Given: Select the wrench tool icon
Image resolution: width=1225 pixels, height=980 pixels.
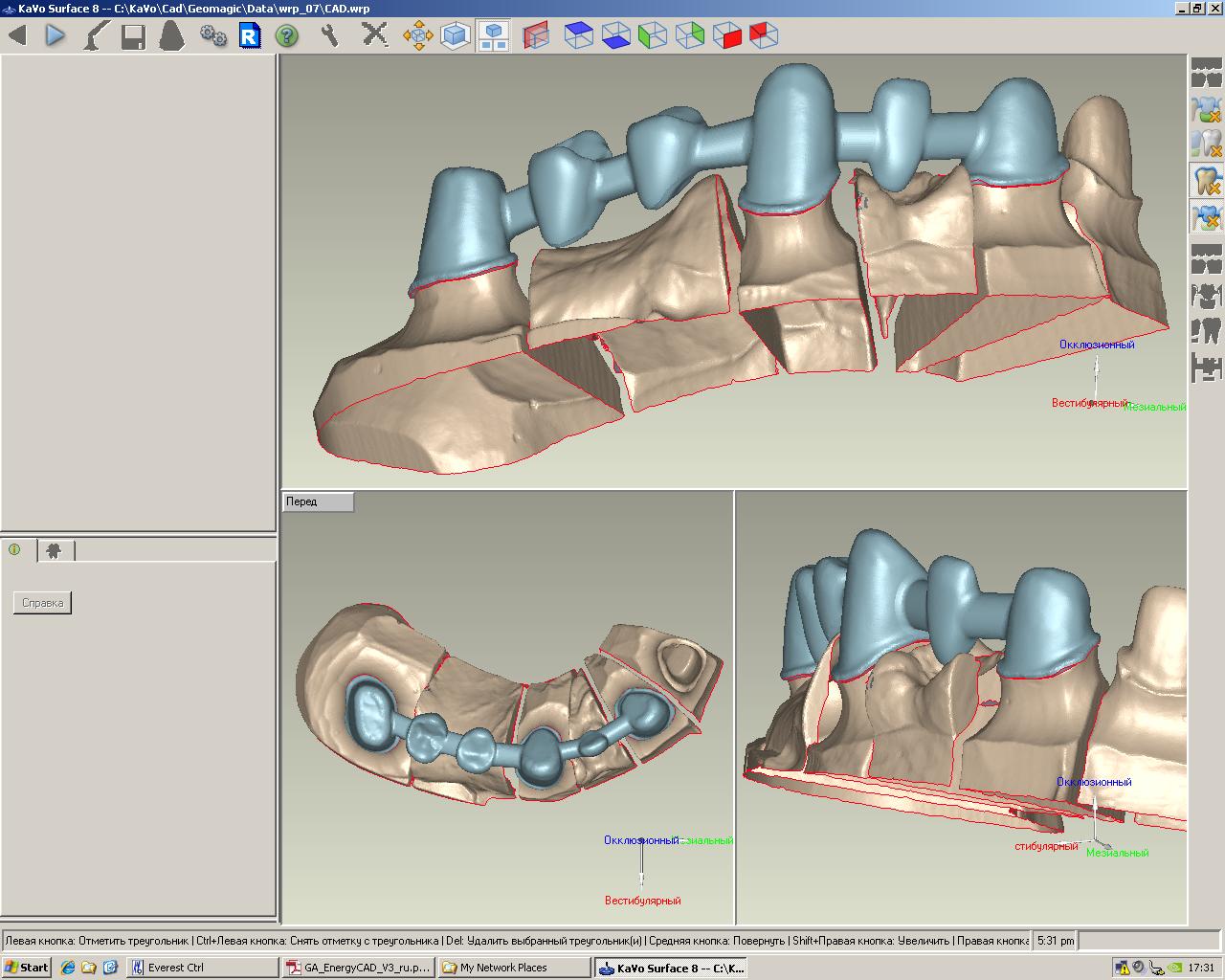Looking at the screenshot, I should 330,36.
